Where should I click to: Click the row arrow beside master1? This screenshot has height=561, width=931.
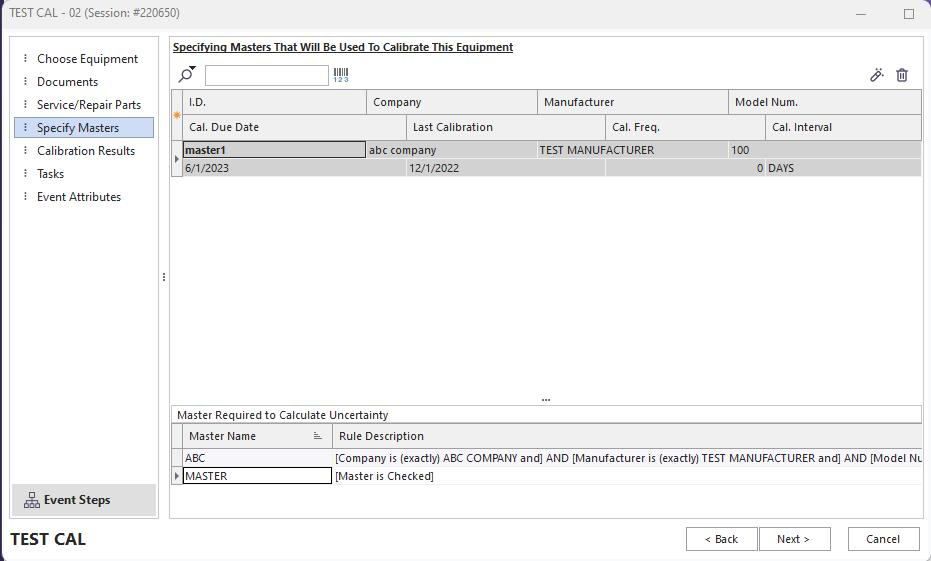177,159
